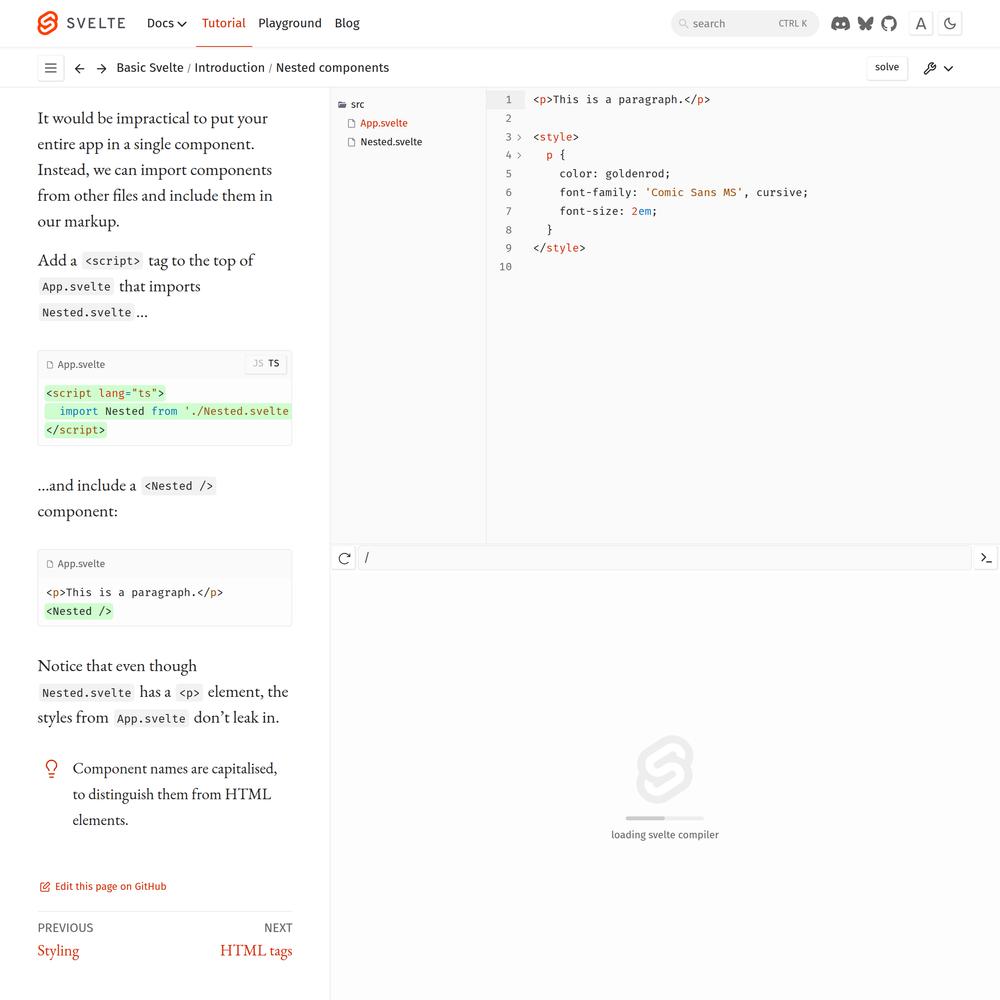Go to previous lesson Styling
The height and width of the screenshot is (1000, 1000).
[x=58, y=951]
